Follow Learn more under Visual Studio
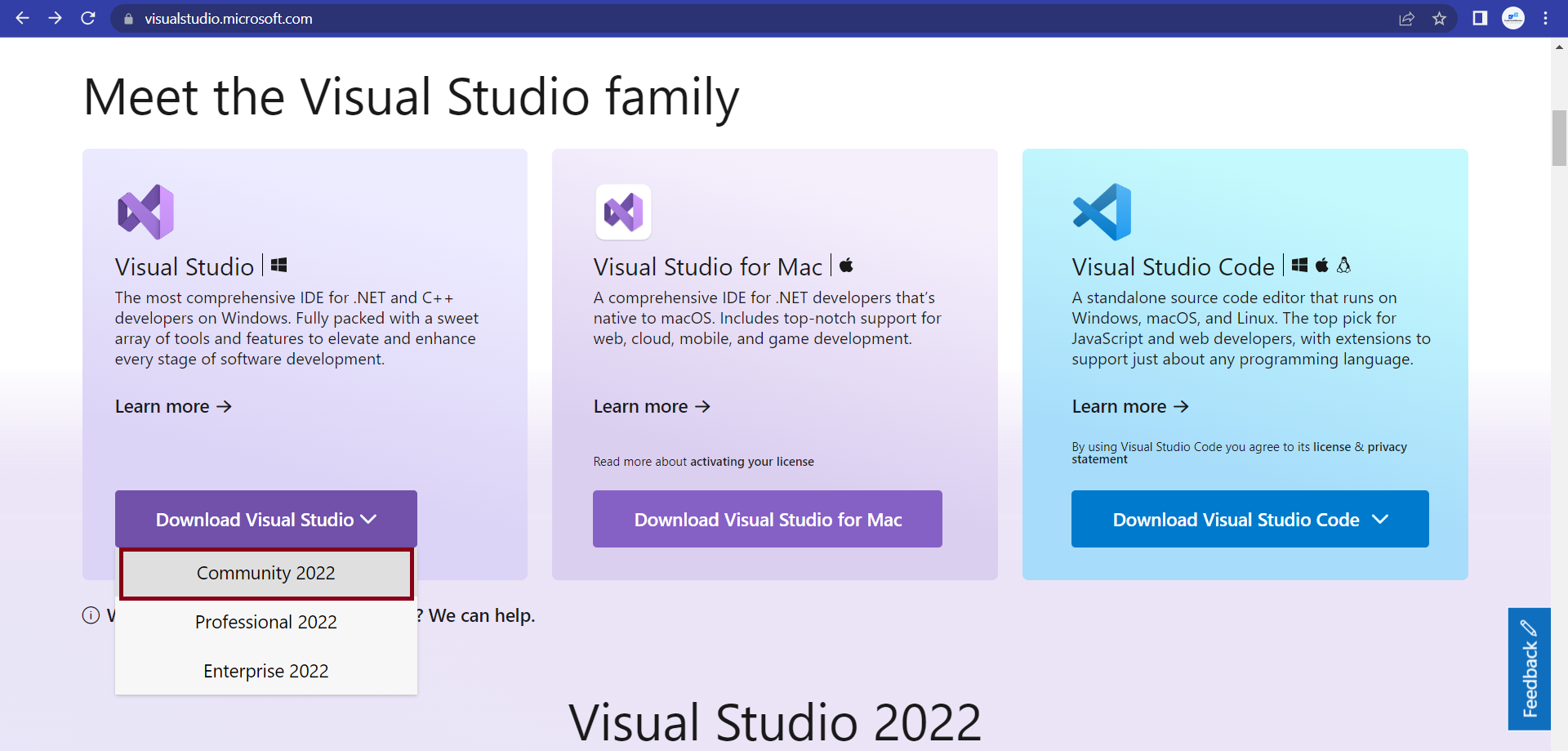 click(173, 406)
